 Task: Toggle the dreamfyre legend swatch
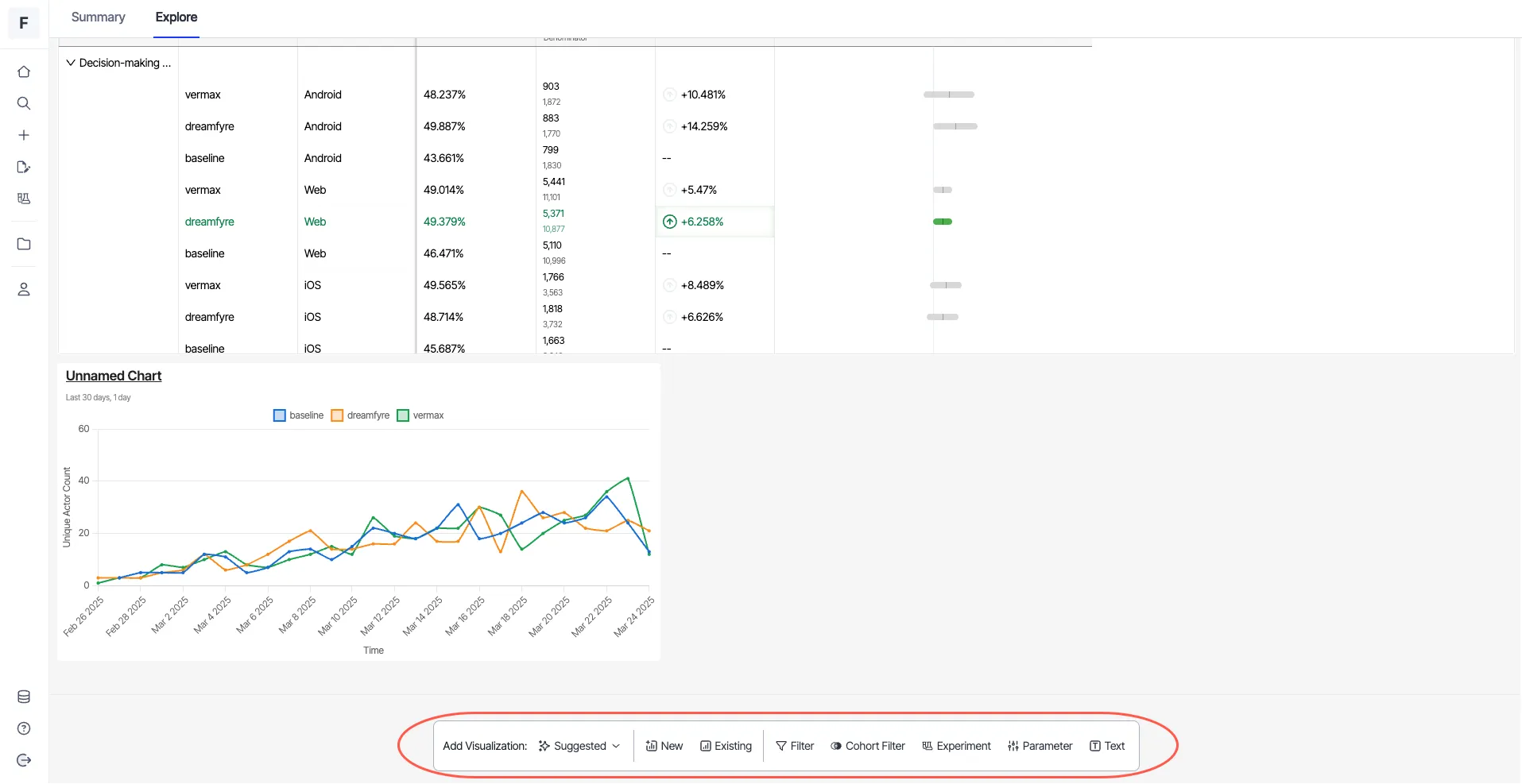coord(337,415)
